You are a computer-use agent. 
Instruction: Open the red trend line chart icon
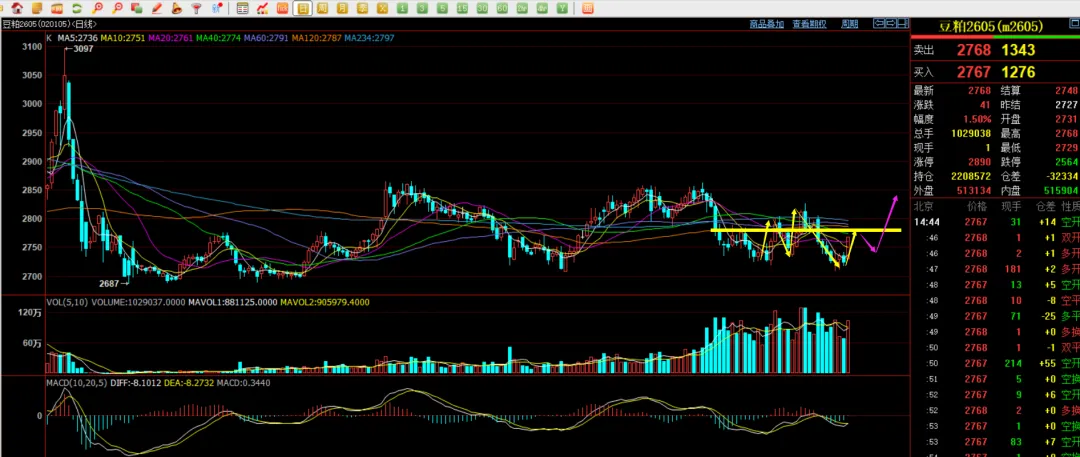point(262,8)
